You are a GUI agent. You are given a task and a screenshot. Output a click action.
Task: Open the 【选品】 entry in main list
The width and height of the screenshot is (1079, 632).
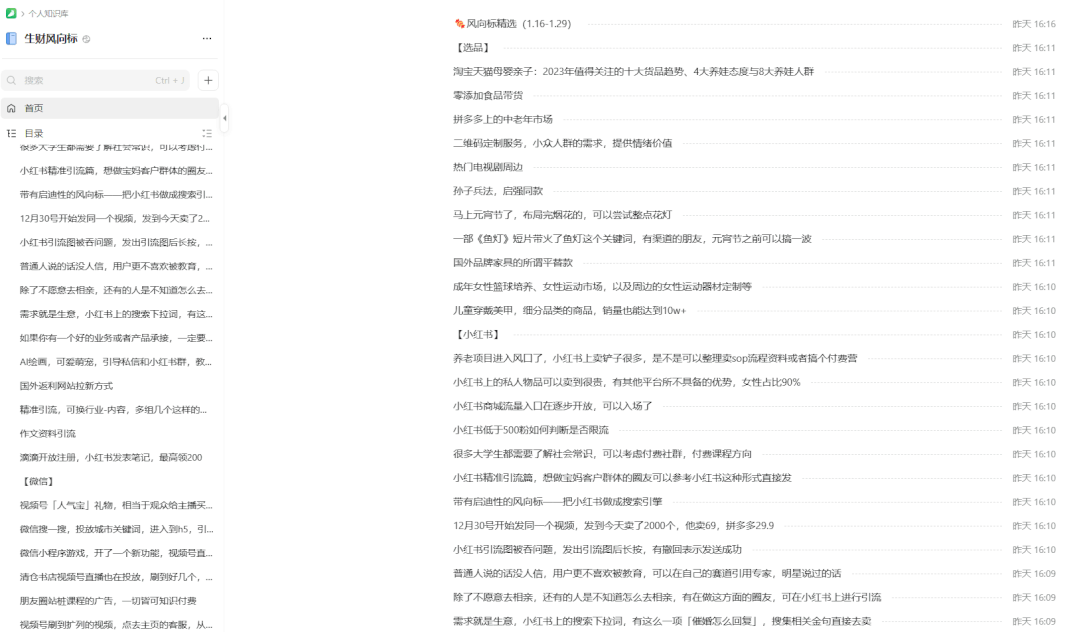472,48
